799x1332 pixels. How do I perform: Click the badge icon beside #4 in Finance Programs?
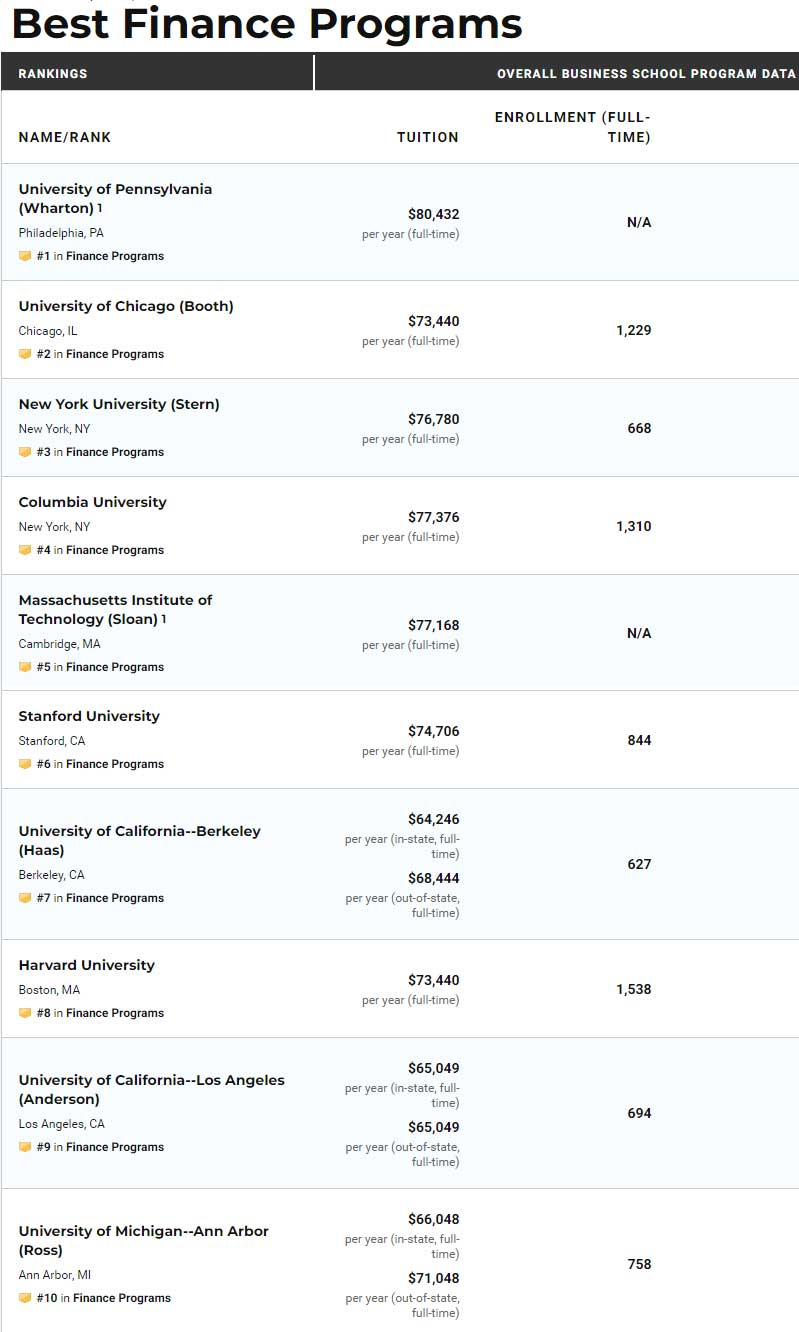pyautogui.click(x=25, y=550)
